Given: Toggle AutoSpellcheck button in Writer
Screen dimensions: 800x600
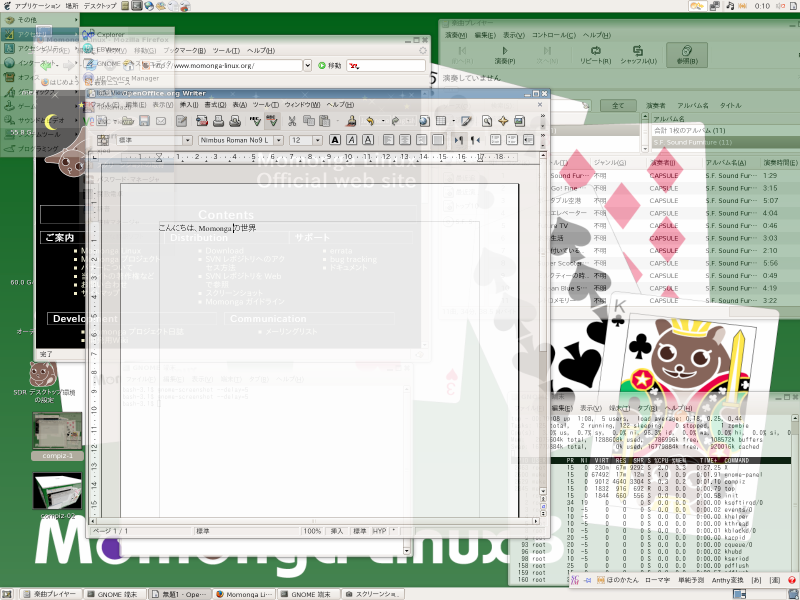Looking at the screenshot, I should click(x=272, y=121).
